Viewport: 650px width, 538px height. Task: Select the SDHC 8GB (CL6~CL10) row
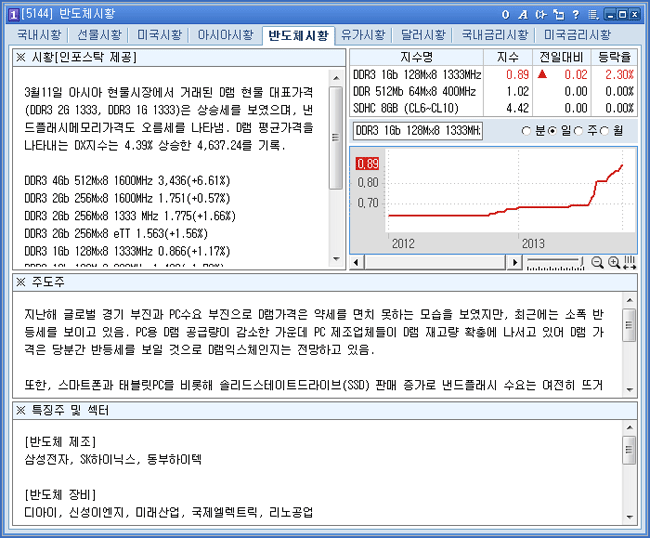(x=416, y=107)
